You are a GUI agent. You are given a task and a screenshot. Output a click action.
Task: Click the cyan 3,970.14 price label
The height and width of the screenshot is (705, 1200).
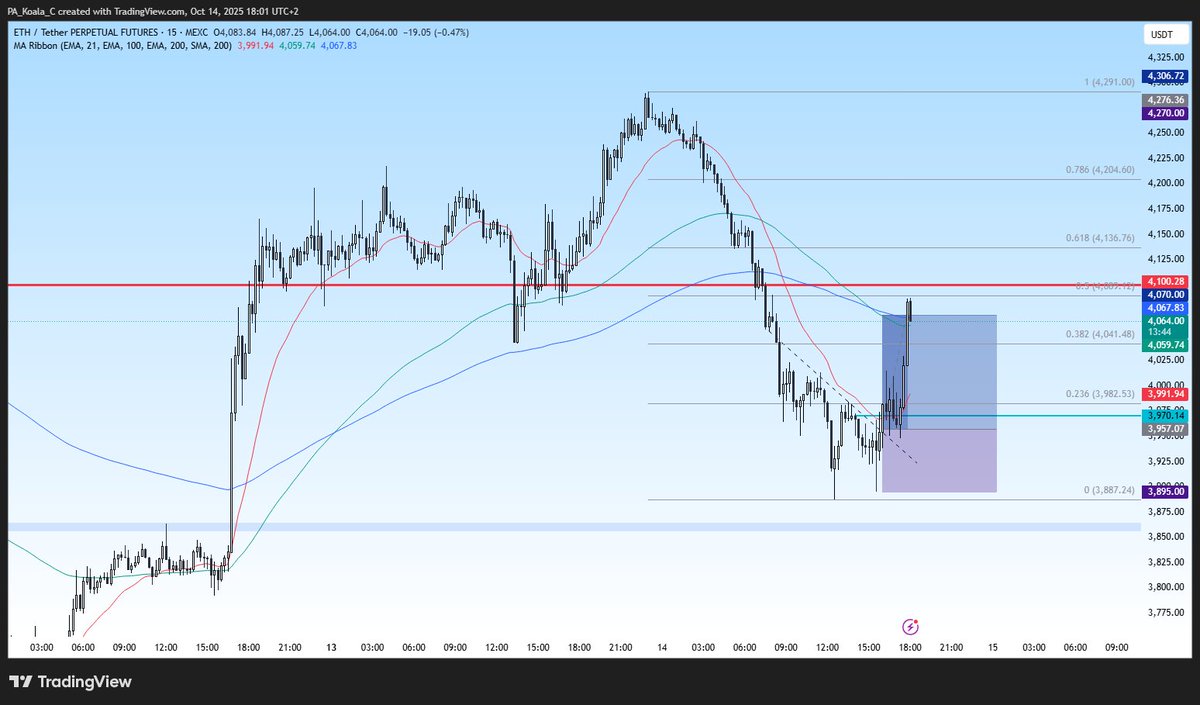(1166, 416)
